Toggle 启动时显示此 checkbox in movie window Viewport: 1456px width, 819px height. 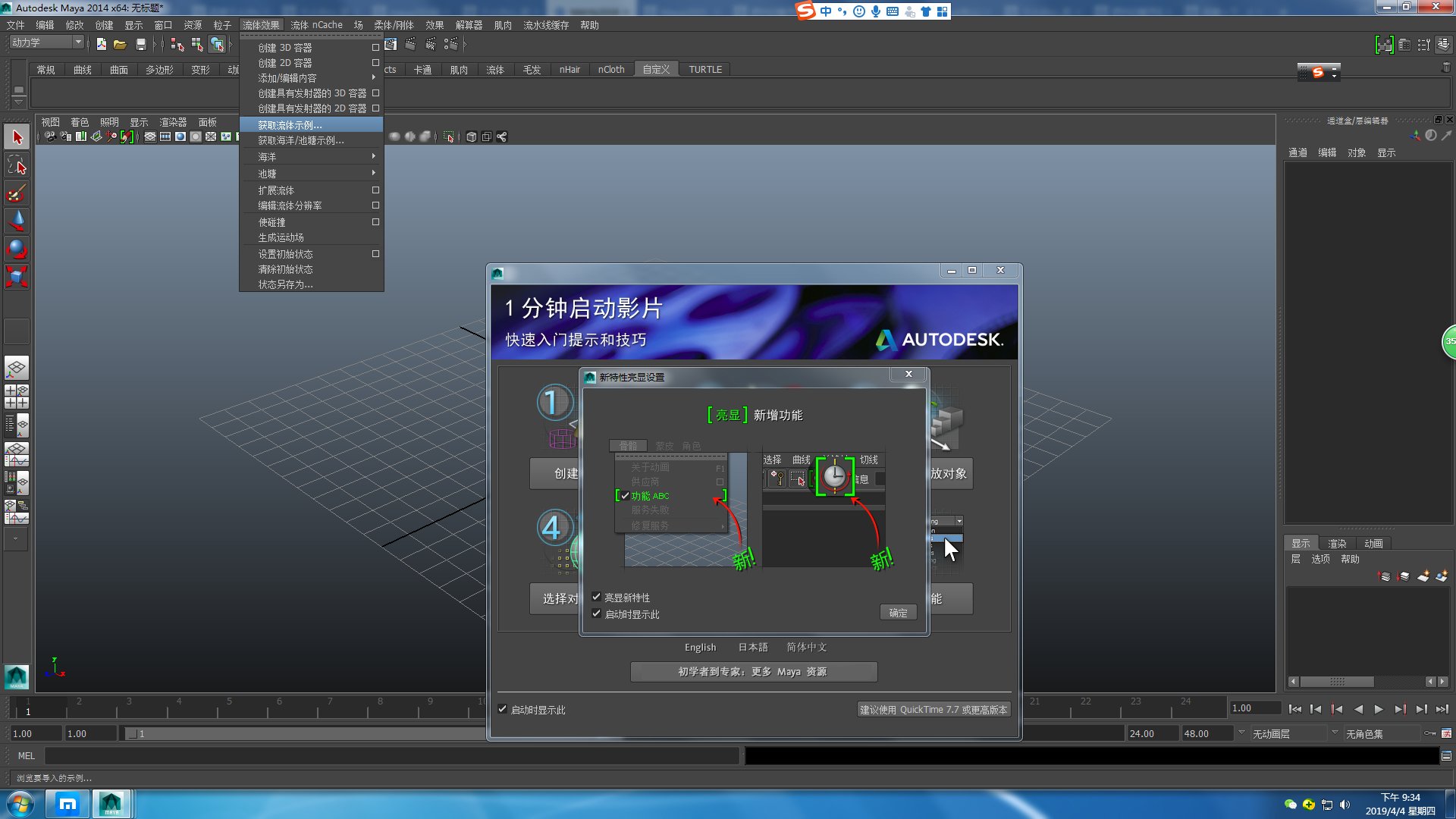[503, 710]
